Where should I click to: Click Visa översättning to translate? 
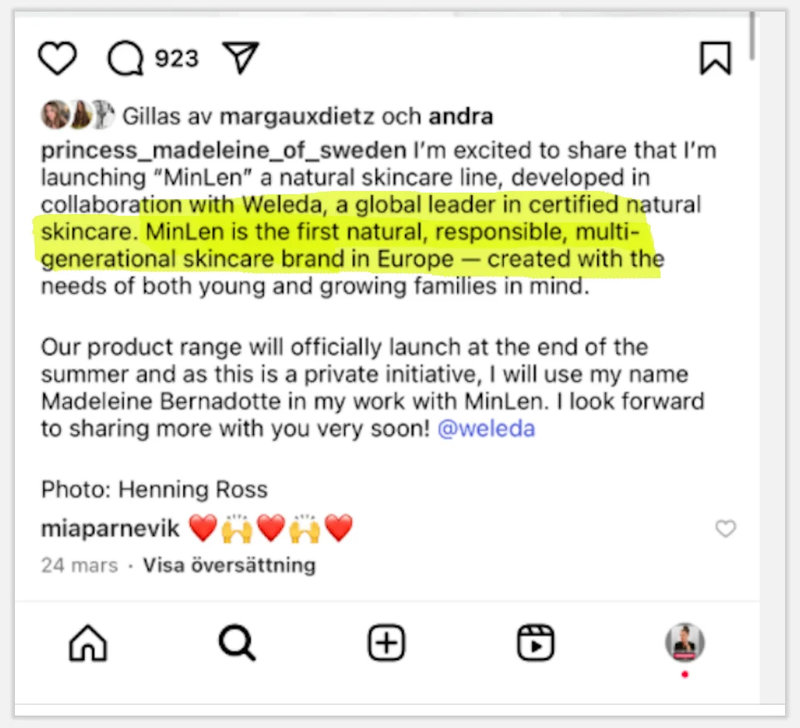229,565
